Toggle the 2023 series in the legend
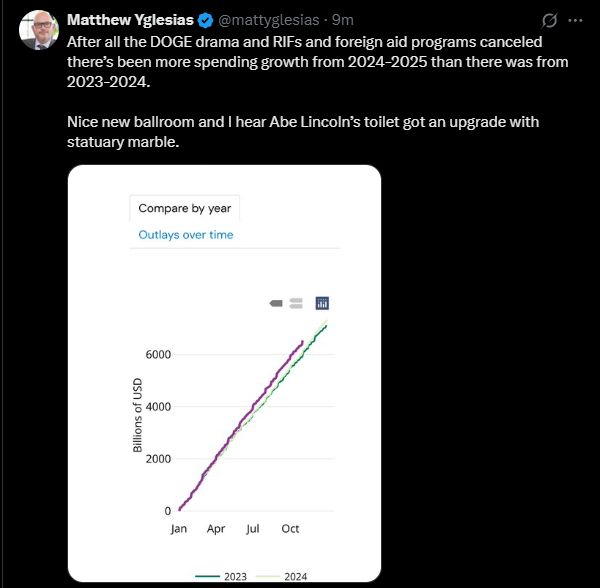Viewport: 600px width, 588px height. [227, 574]
